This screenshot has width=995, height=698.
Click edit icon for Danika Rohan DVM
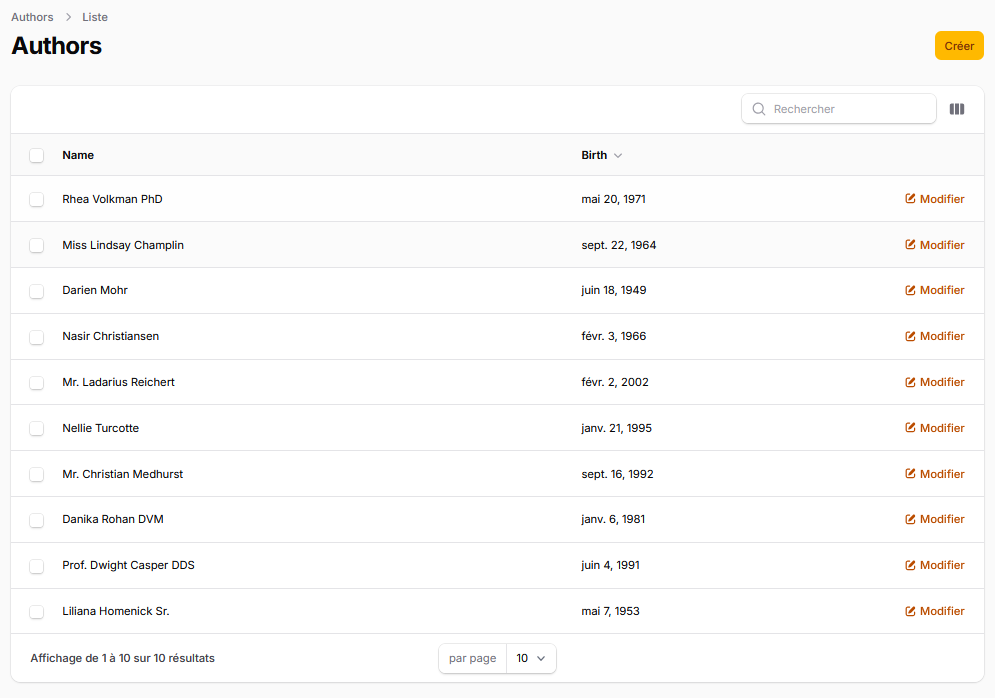click(910, 519)
